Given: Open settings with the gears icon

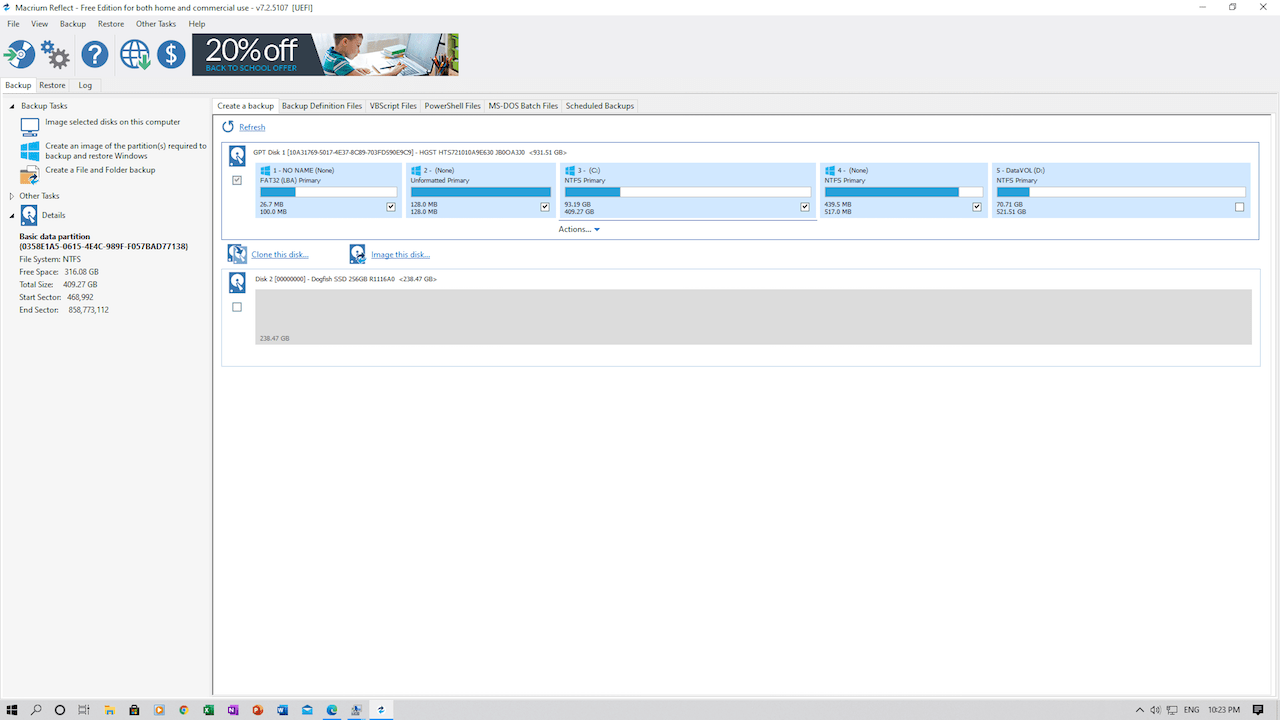Looking at the screenshot, I should point(56,55).
